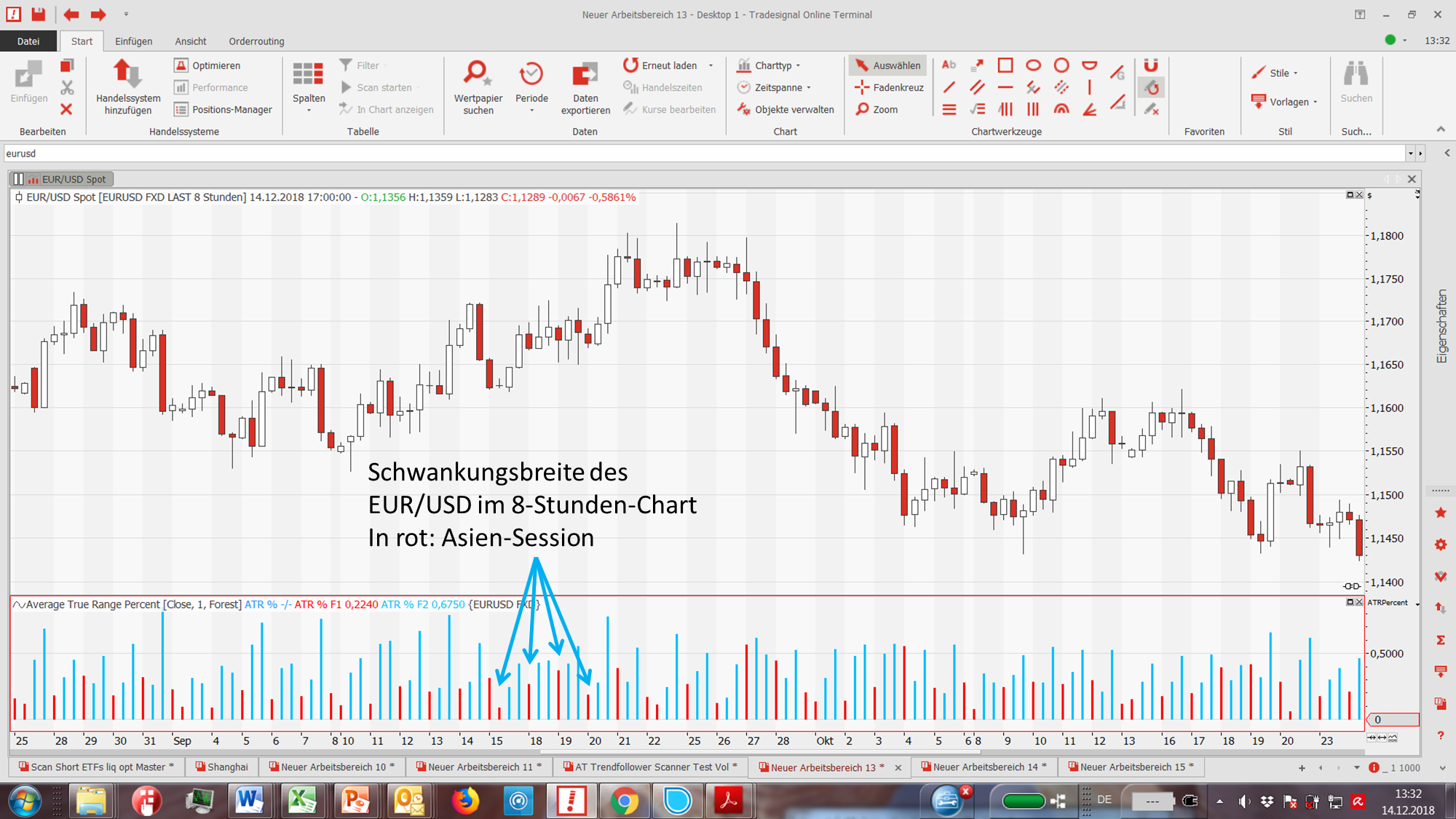Activate the Fadenkreuz crosshair mode

[889, 87]
